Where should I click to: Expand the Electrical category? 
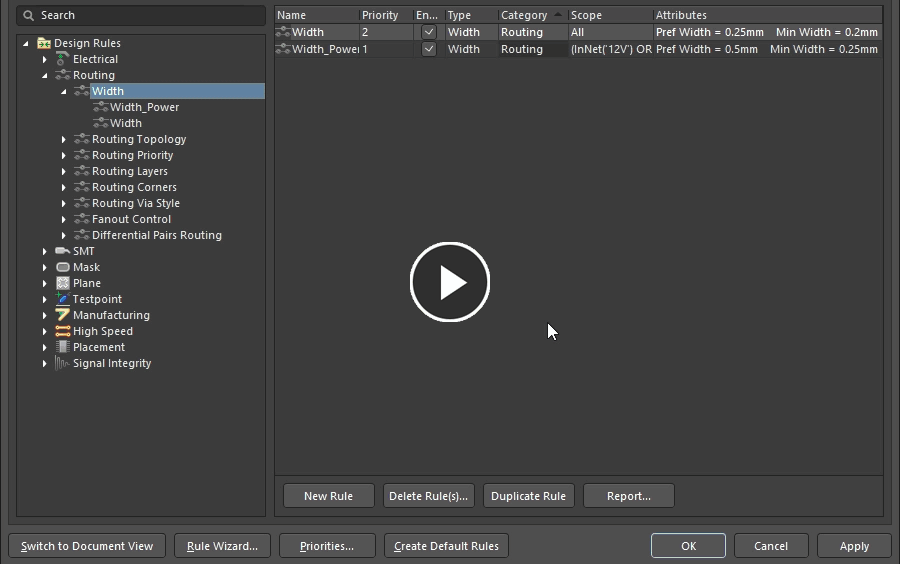tap(45, 59)
